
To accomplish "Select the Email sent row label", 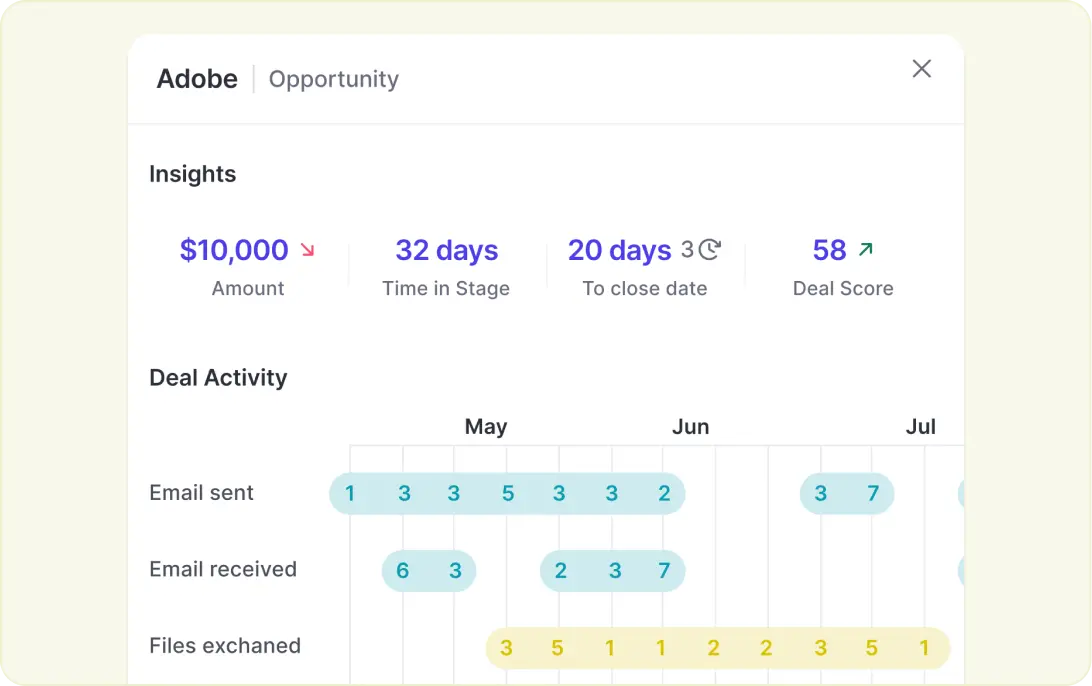I will coord(201,492).
